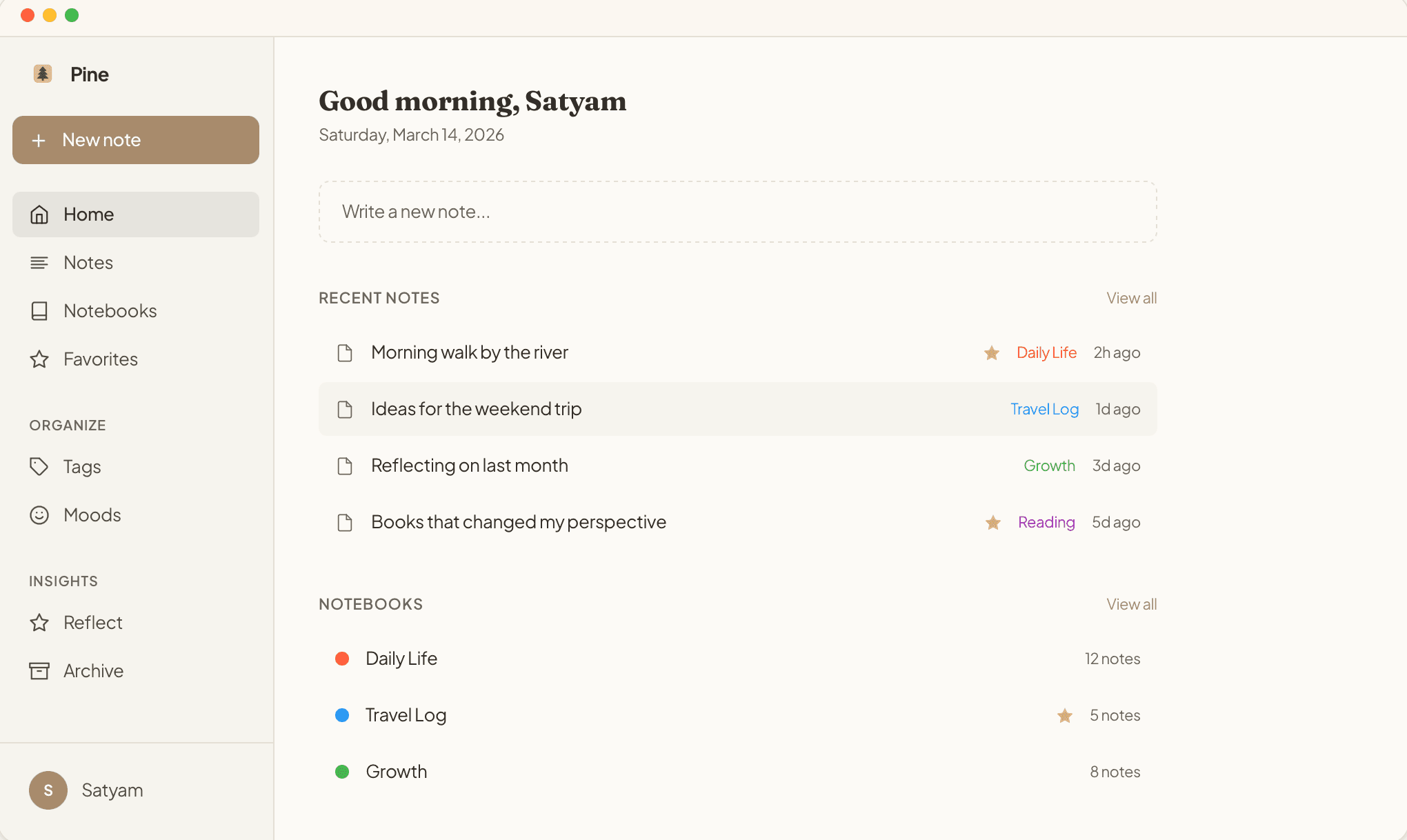Open the Satyam profile name
The width and height of the screenshot is (1407, 840).
pyautogui.click(x=112, y=790)
